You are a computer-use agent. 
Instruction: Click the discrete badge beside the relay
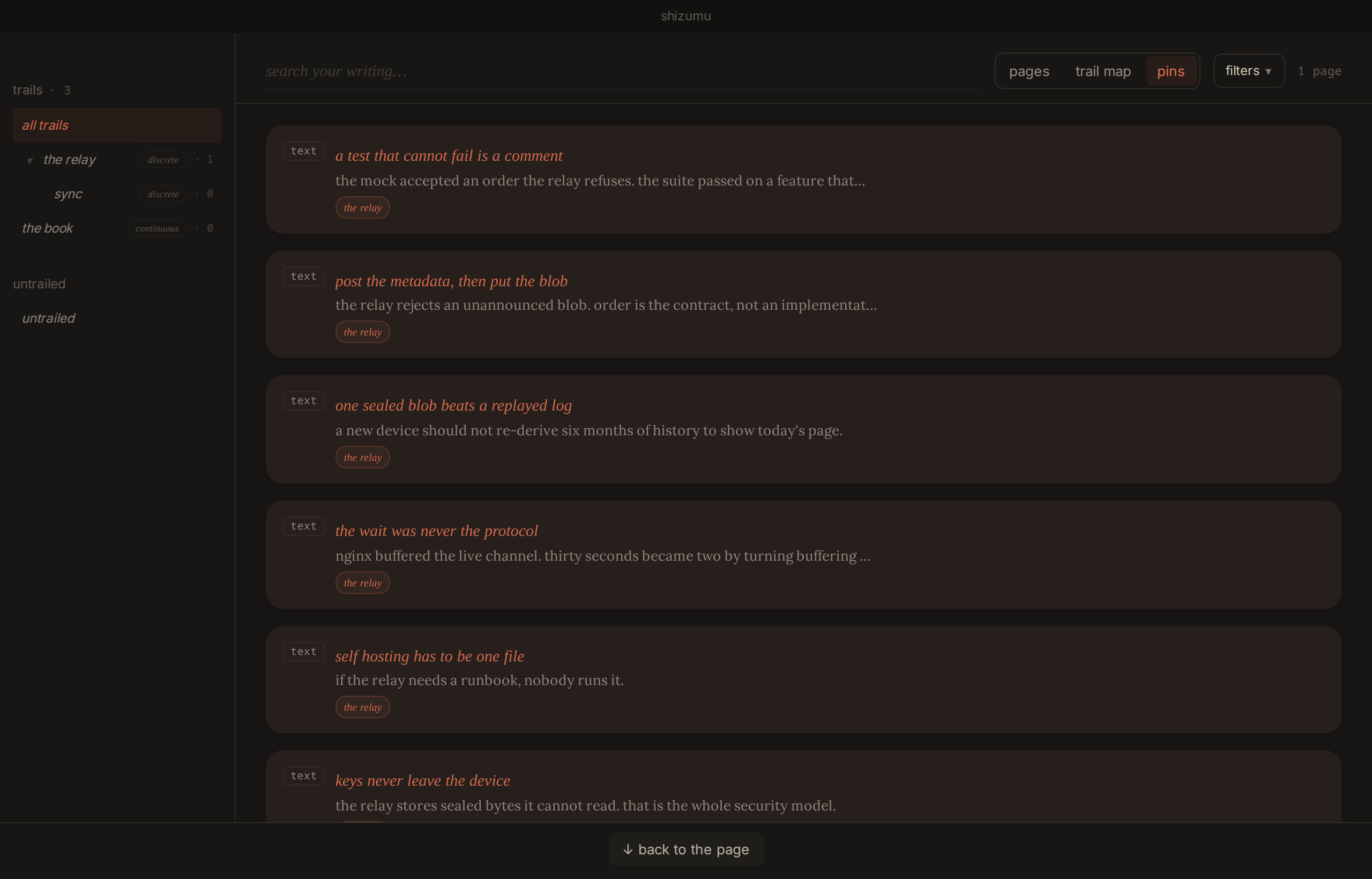(x=163, y=160)
